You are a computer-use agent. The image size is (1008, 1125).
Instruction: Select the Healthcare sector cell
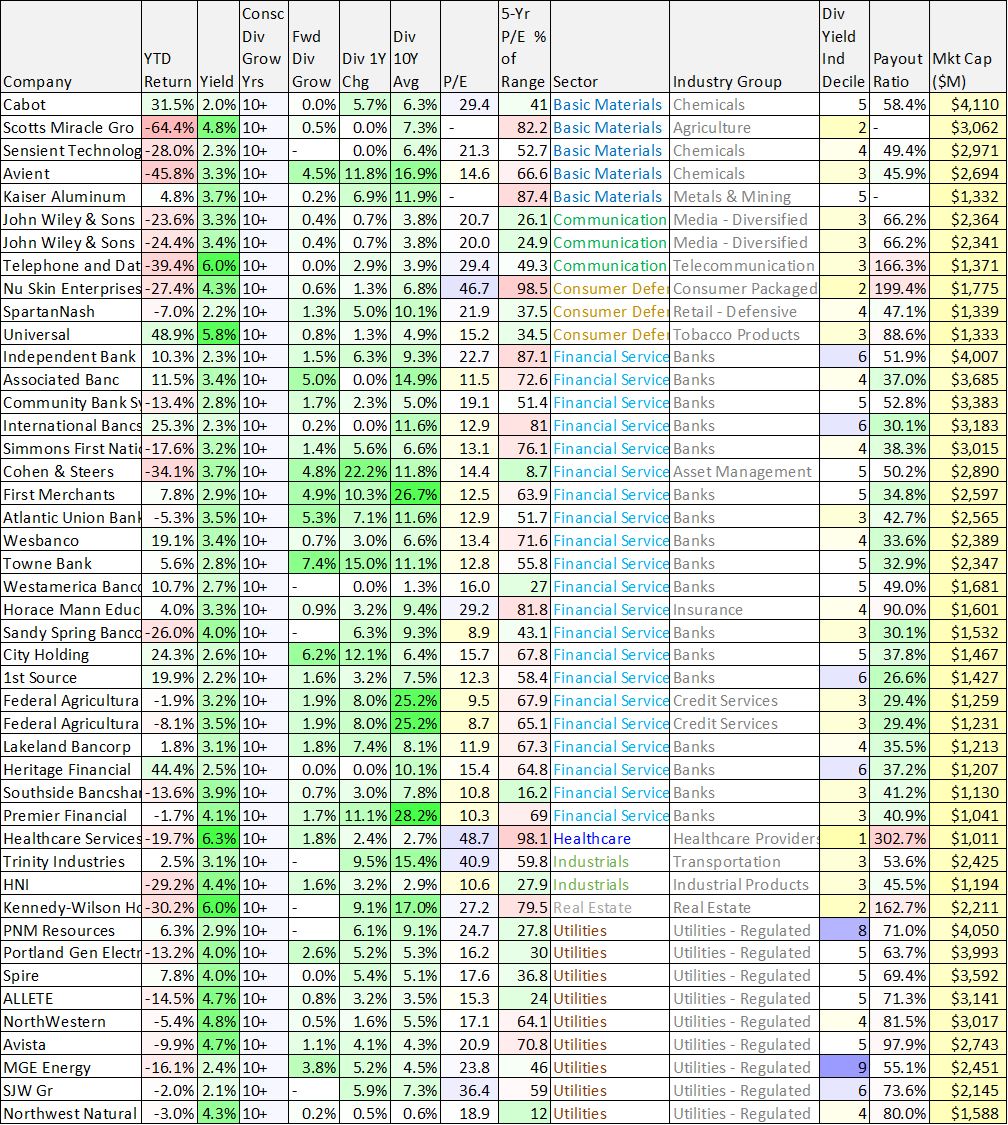pyautogui.click(x=610, y=838)
